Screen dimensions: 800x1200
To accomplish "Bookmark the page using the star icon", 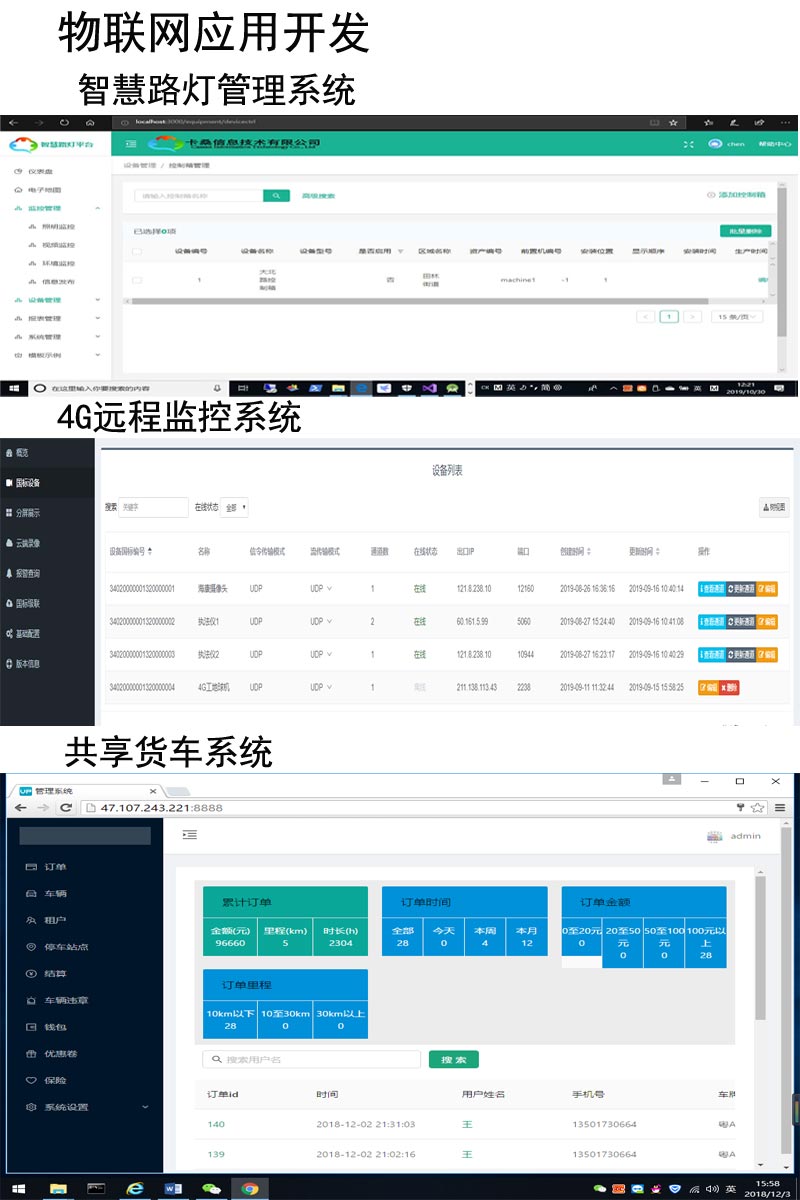I will (758, 807).
